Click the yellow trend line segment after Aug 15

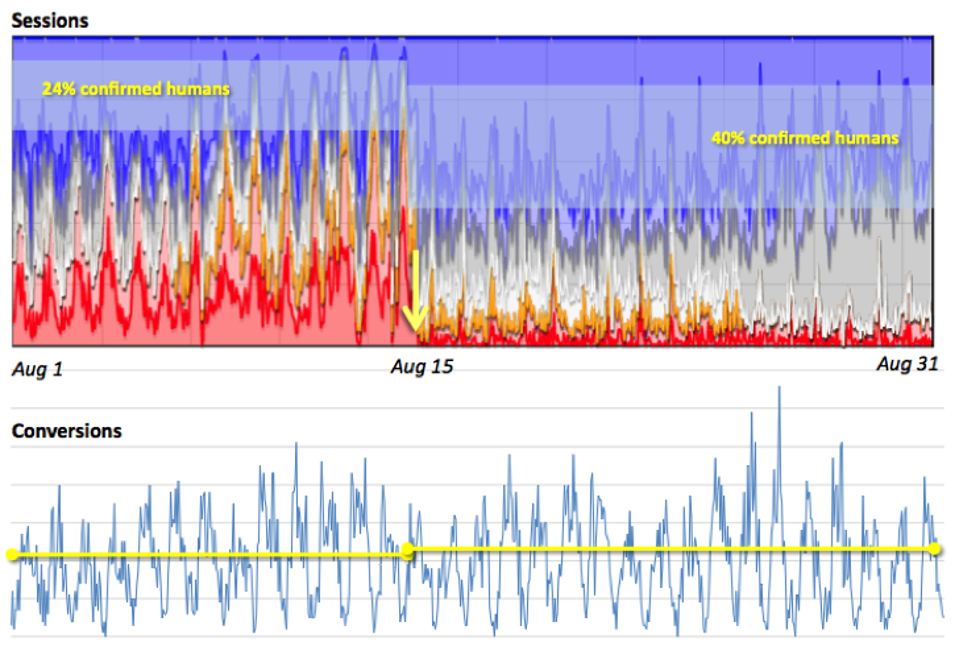click(670, 549)
